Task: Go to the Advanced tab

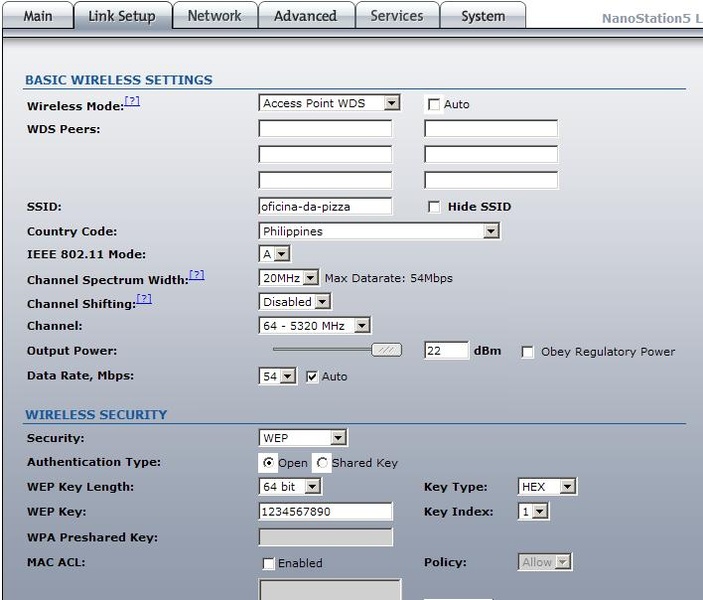Action: coord(305,16)
